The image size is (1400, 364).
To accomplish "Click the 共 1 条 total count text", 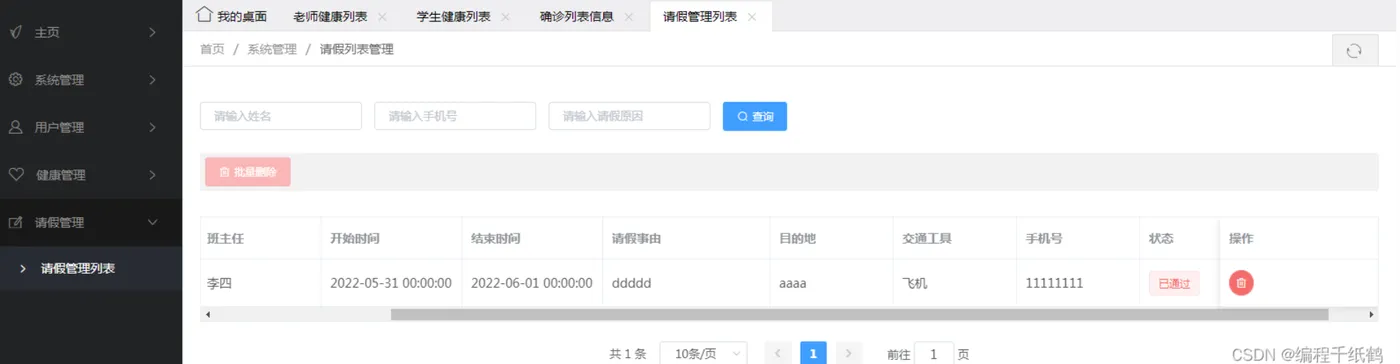I will tap(628, 354).
